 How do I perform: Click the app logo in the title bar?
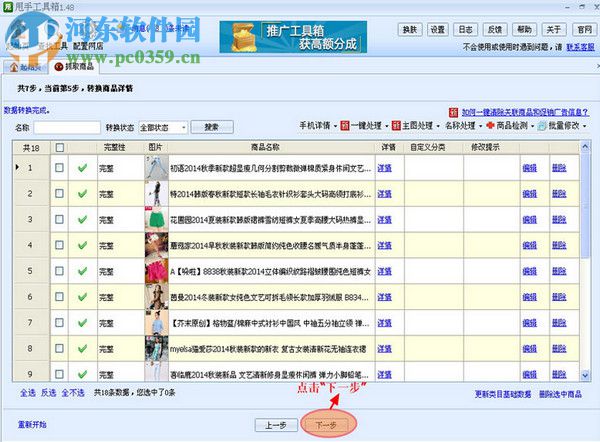[x=8, y=7]
